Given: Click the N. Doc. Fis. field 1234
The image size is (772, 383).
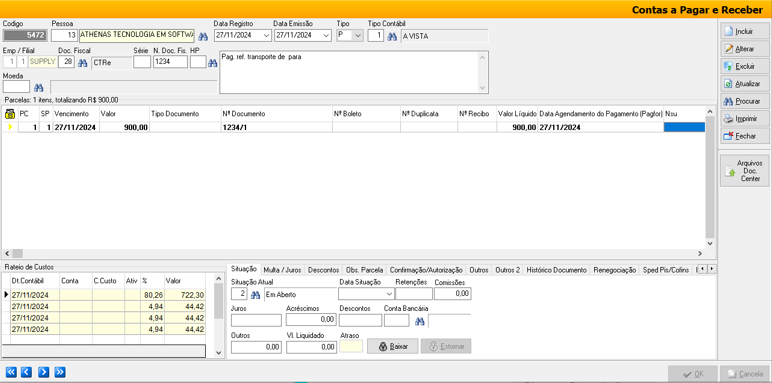Looking at the screenshot, I should pos(170,62).
